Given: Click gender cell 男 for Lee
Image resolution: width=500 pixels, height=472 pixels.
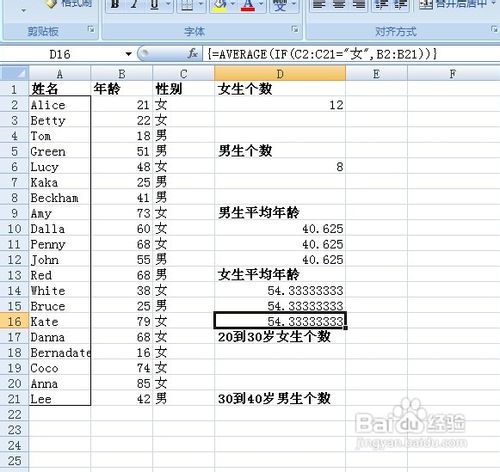Looking at the screenshot, I should tap(184, 399).
